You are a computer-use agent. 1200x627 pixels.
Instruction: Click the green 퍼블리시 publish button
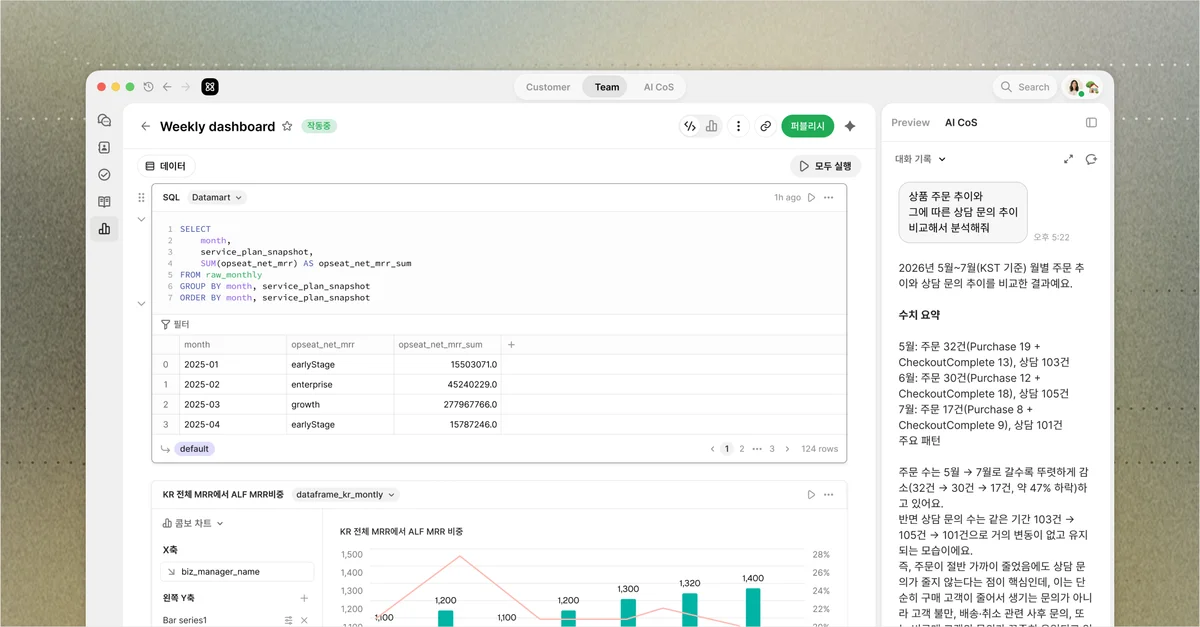pyautogui.click(x=807, y=126)
